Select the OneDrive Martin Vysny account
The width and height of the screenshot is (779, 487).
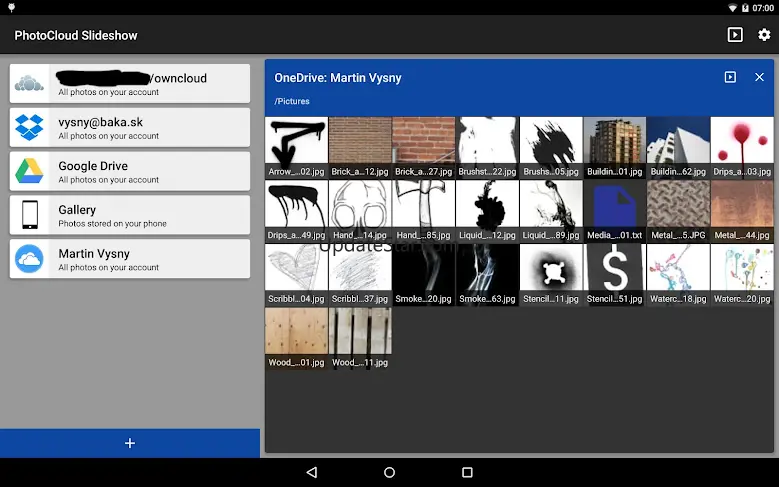pyautogui.click(x=130, y=259)
